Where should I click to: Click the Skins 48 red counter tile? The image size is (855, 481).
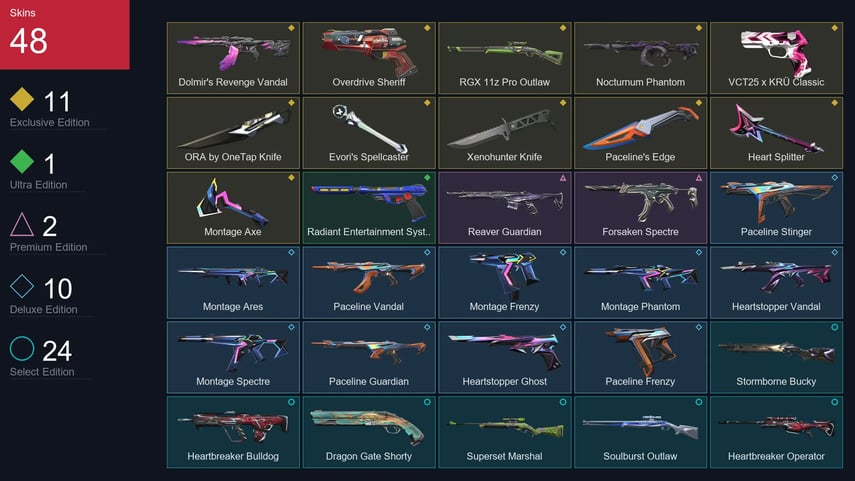pyautogui.click(x=65, y=34)
